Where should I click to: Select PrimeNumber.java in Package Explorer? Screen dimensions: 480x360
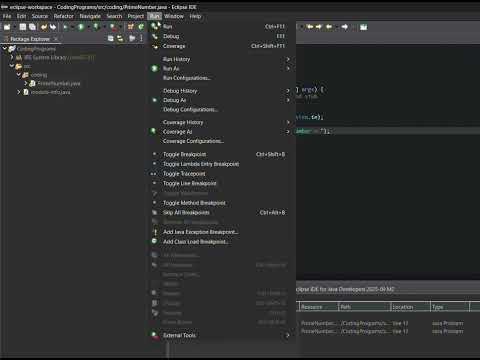[59, 83]
